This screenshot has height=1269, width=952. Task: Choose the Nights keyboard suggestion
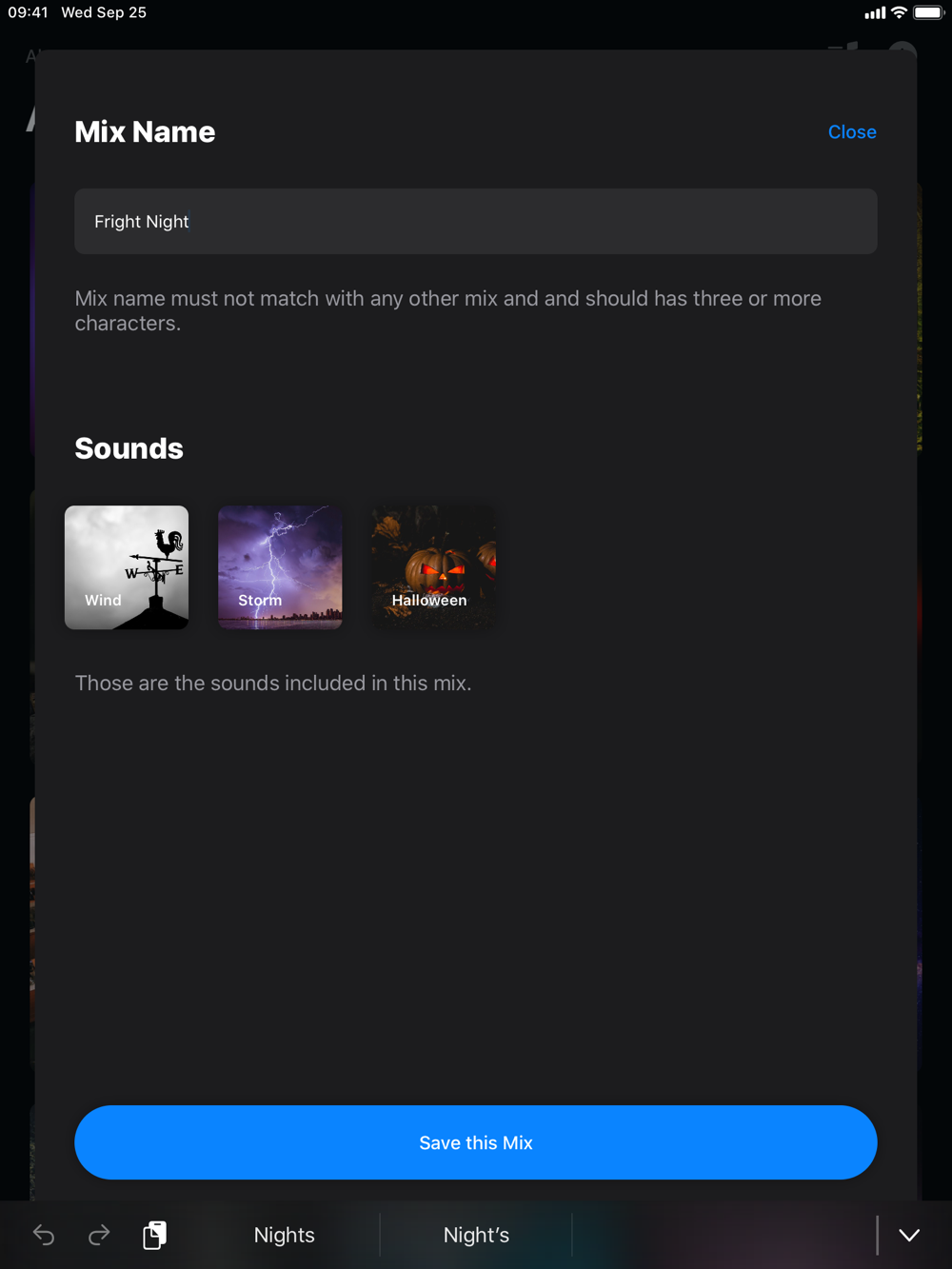284,1235
